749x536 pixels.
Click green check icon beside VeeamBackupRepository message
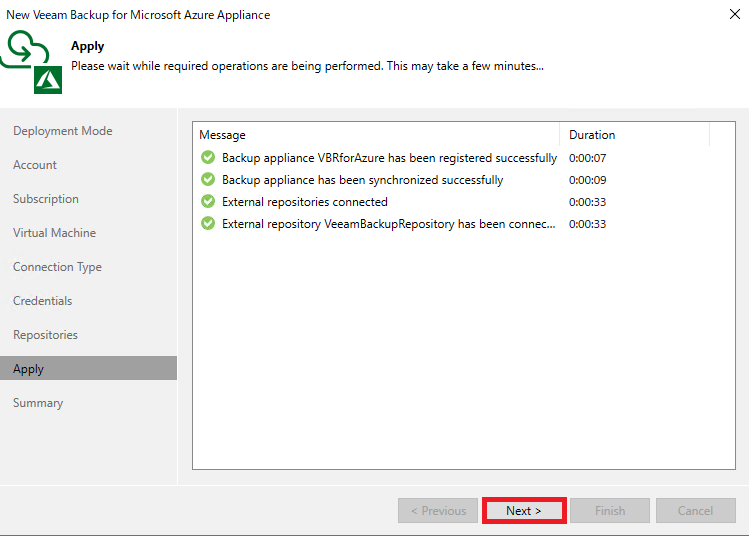(208, 223)
